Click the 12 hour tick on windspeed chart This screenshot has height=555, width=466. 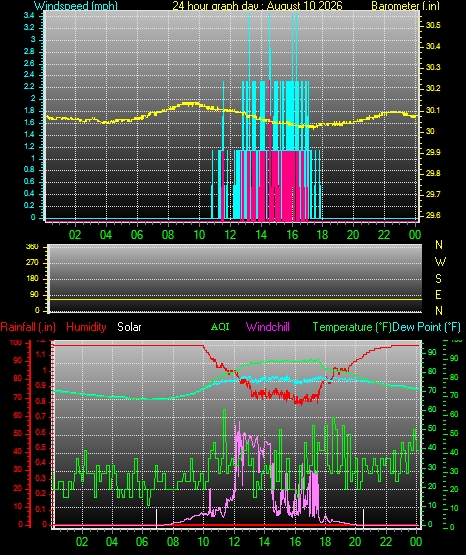tap(230, 234)
